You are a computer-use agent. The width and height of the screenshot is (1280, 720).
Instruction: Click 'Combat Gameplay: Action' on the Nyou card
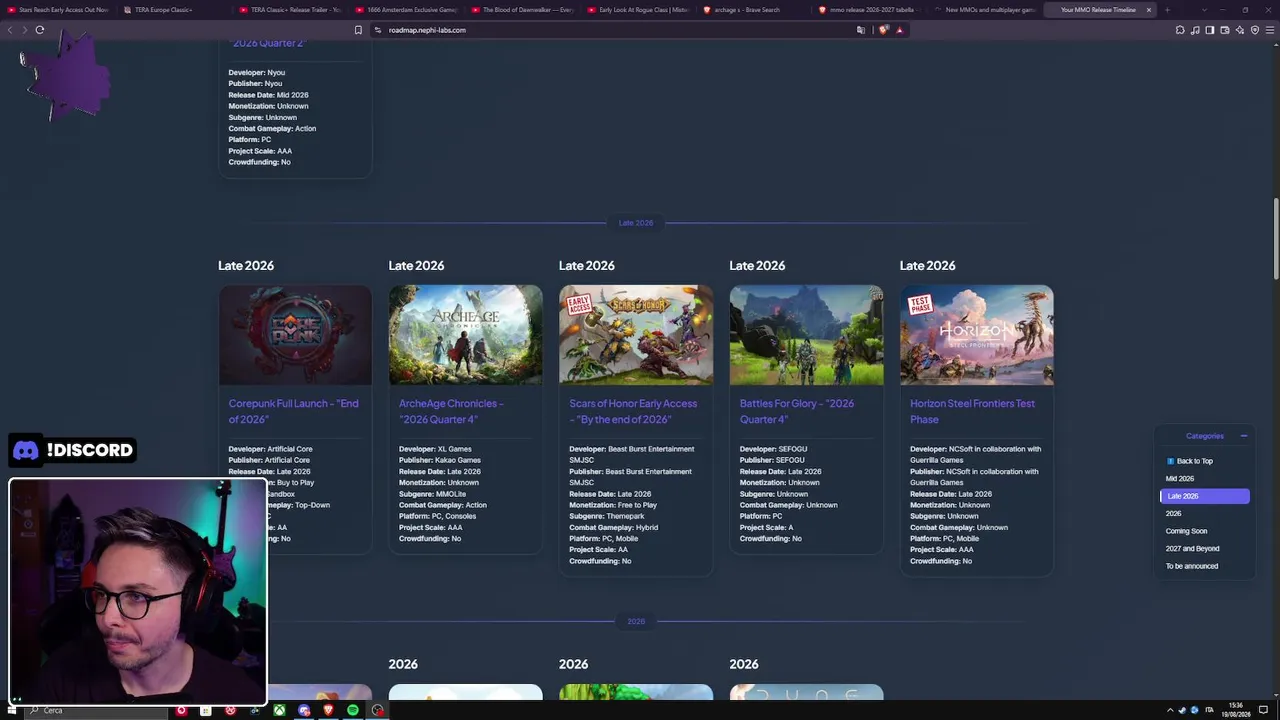[x=272, y=128]
